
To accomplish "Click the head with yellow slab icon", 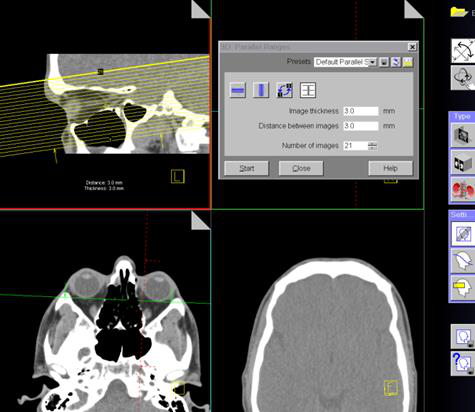I will point(463,287).
